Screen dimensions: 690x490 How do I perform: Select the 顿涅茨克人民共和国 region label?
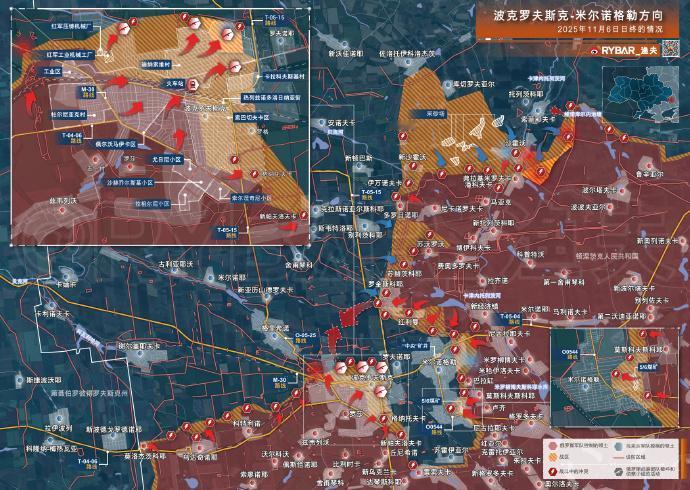(607, 255)
